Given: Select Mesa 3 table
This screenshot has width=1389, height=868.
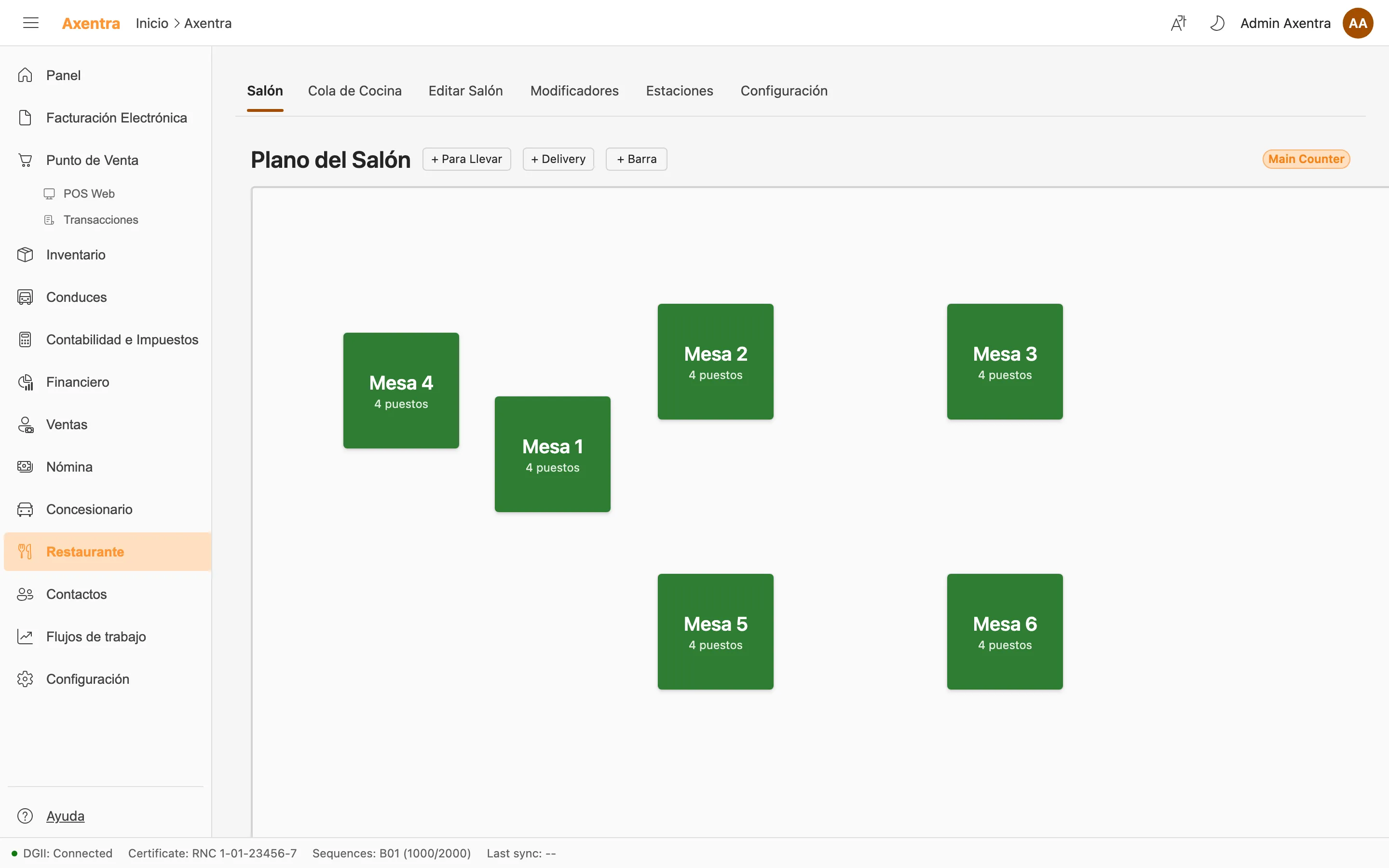Looking at the screenshot, I should pyautogui.click(x=1005, y=362).
